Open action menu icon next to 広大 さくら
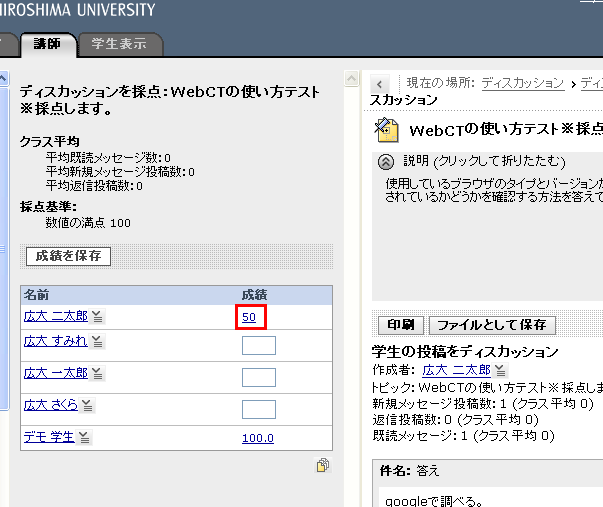The height and width of the screenshot is (507, 603). click(x=87, y=405)
